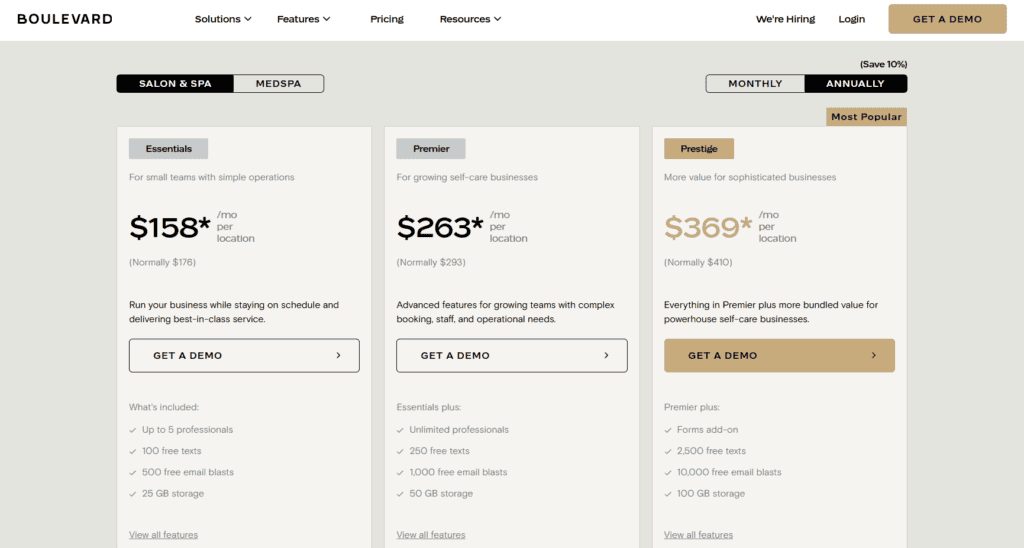Select the Salon & Spa option
Image resolution: width=1024 pixels, height=548 pixels.
(x=175, y=84)
